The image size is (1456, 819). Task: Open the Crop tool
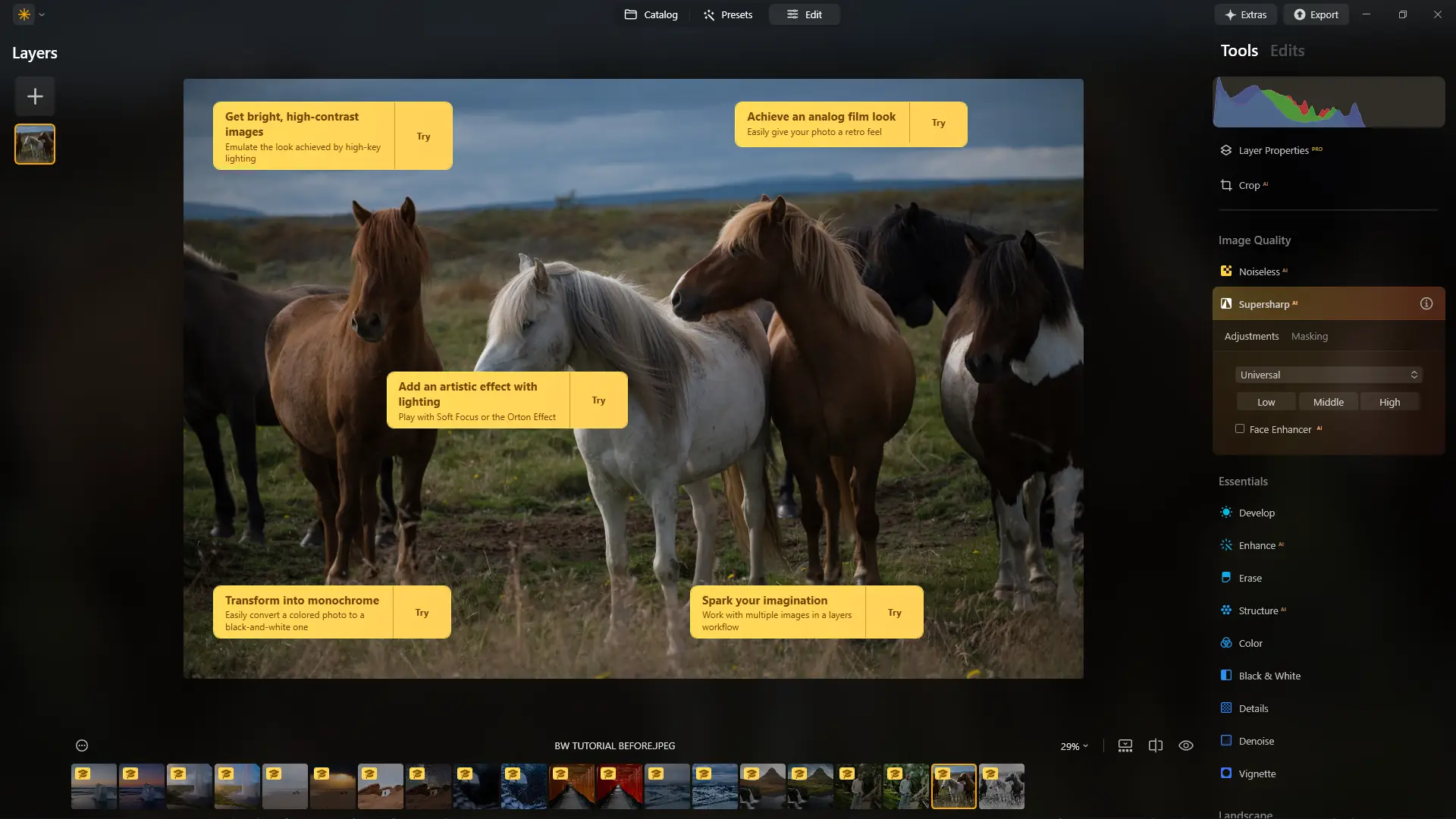(x=1248, y=185)
